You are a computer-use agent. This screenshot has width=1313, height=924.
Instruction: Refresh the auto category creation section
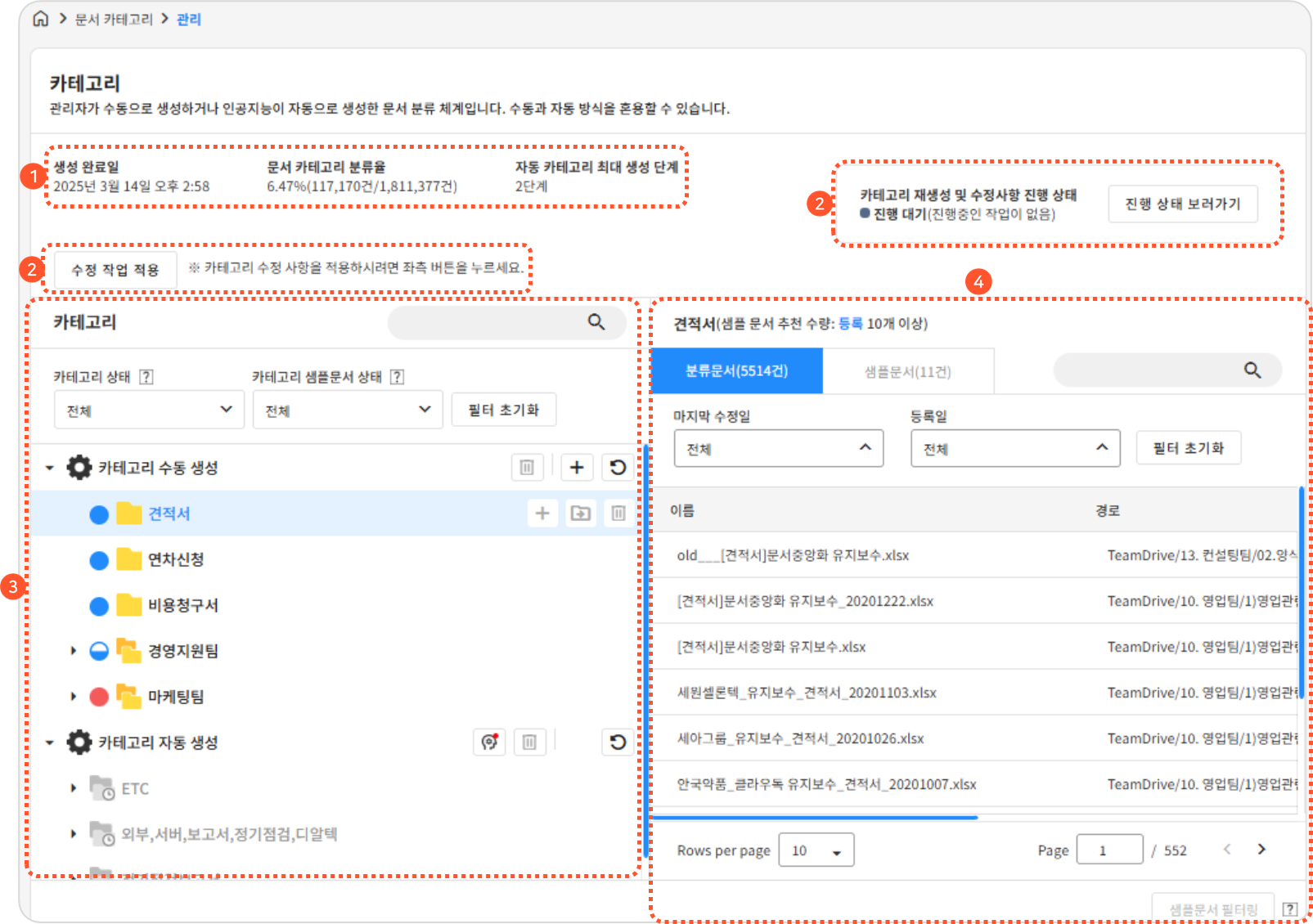(x=618, y=742)
